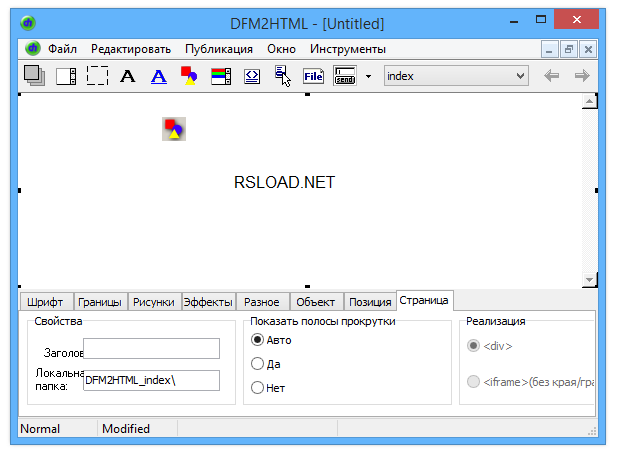Open the Файл menu

click(x=62, y=49)
